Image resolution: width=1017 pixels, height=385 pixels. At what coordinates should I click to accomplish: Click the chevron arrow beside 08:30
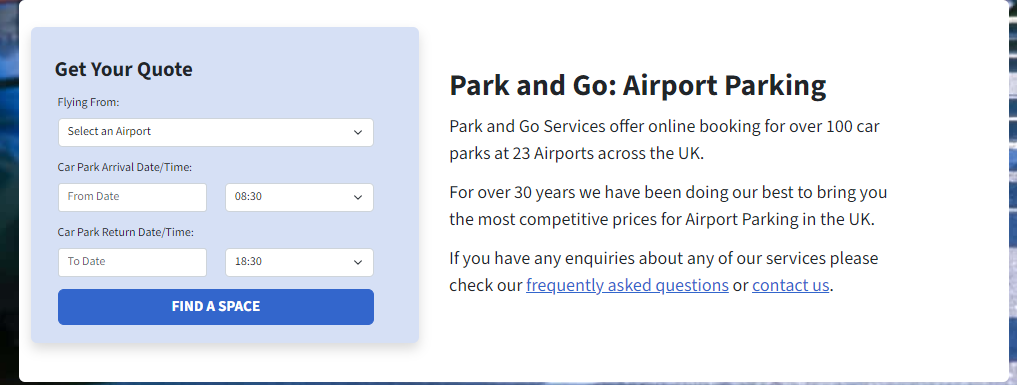357,197
